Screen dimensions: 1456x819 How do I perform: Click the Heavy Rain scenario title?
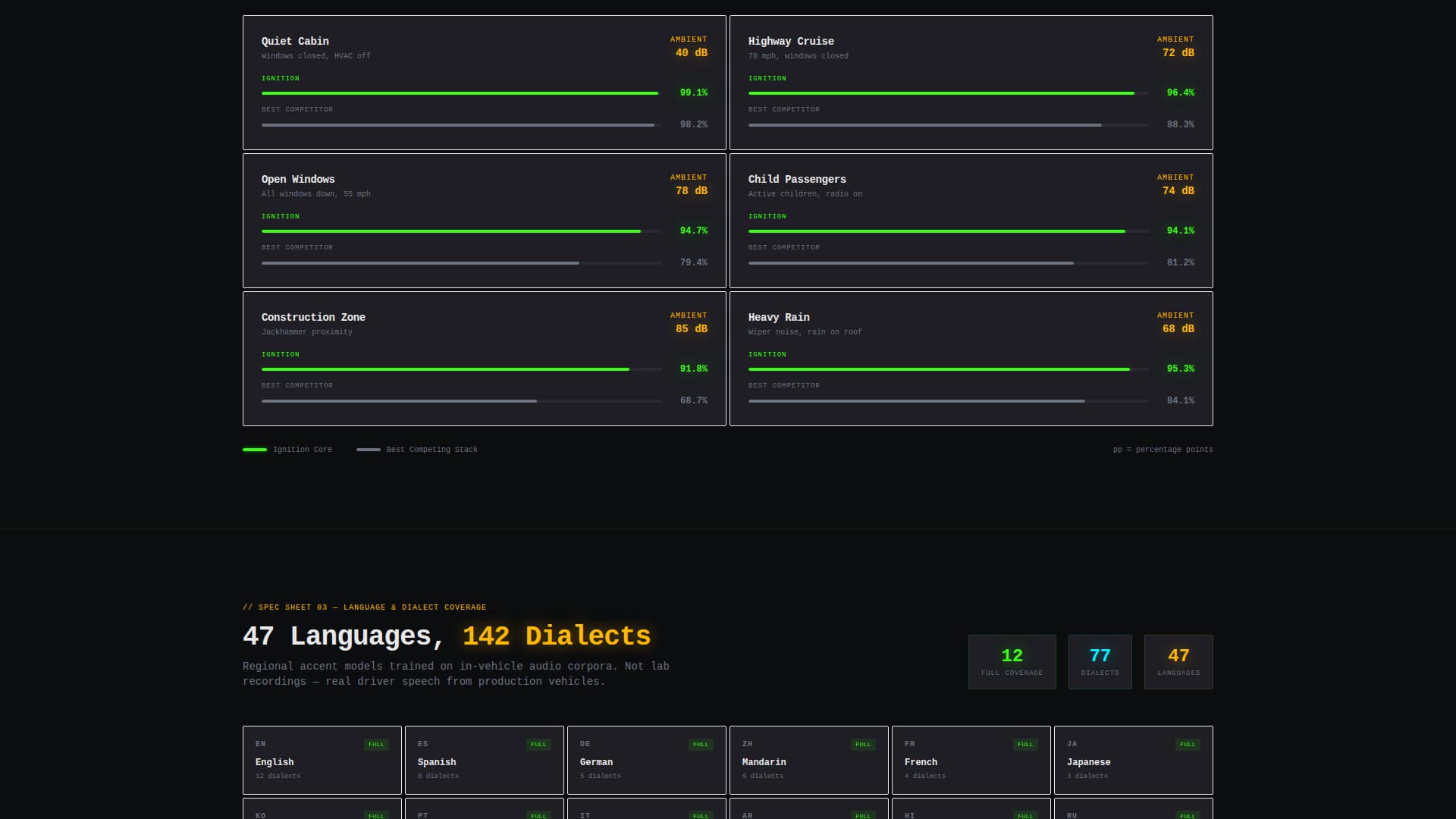click(x=779, y=317)
